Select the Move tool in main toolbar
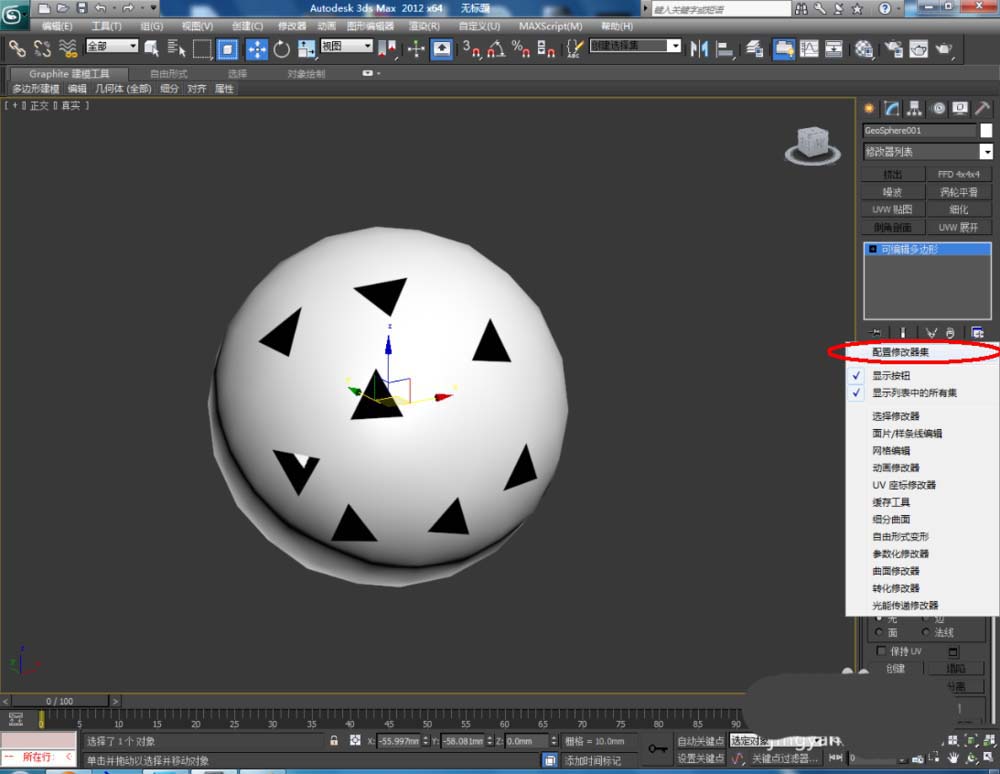1000x774 pixels. 257,48
